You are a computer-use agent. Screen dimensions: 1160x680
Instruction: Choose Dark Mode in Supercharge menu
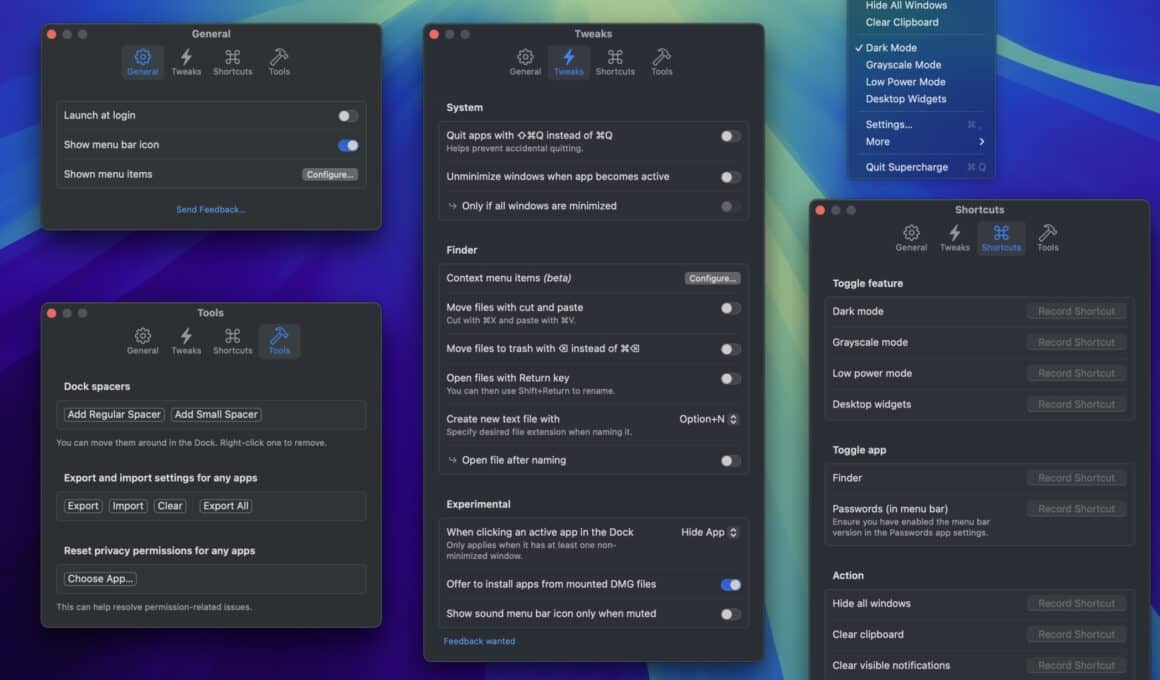click(x=922, y=47)
